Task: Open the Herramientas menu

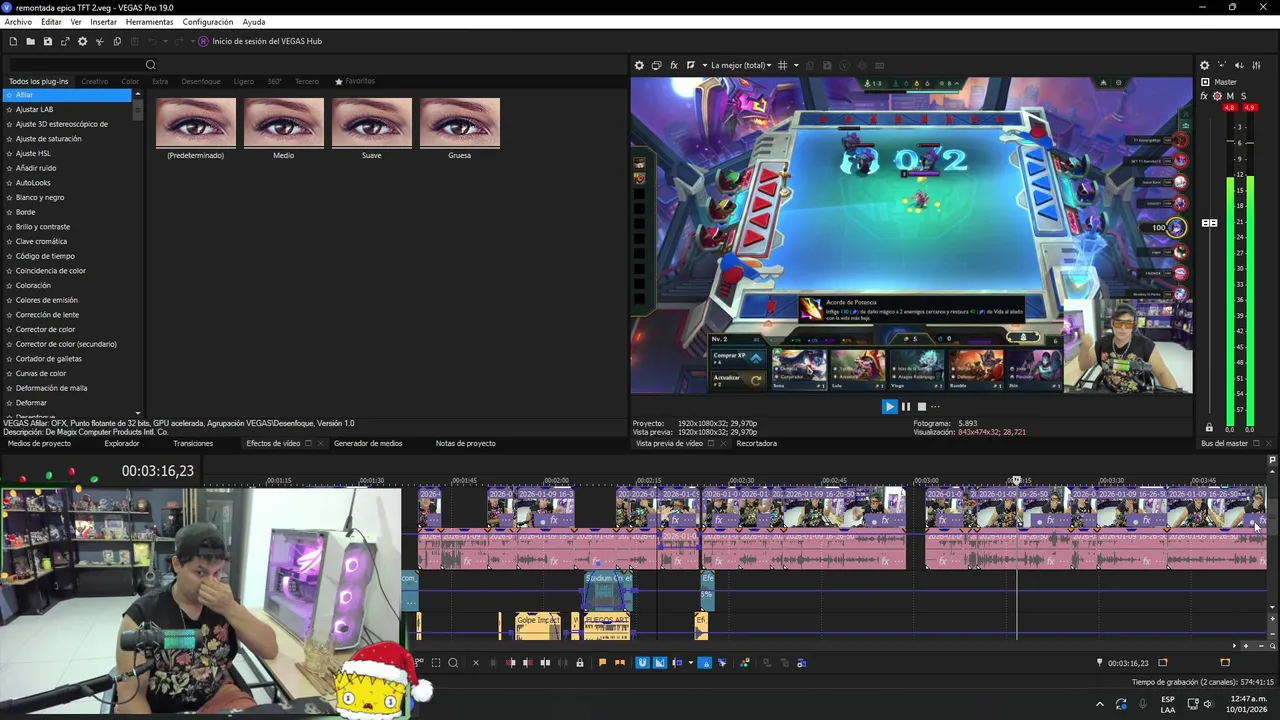Action: (x=149, y=22)
